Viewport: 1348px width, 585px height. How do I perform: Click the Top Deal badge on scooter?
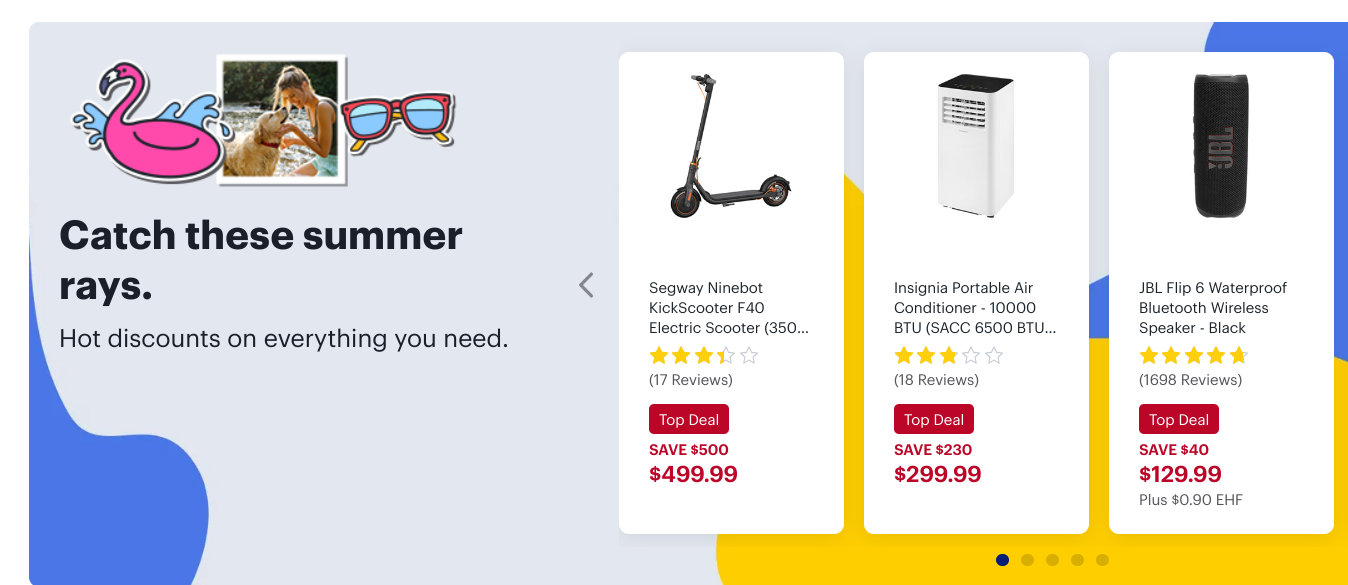click(x=689, y=419)
